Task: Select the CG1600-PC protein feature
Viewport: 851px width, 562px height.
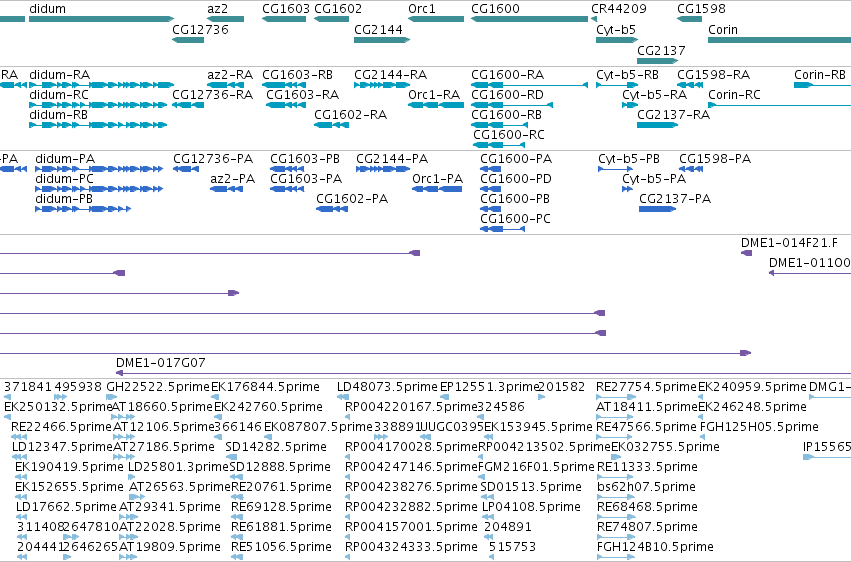Action: tap(503, 229)
